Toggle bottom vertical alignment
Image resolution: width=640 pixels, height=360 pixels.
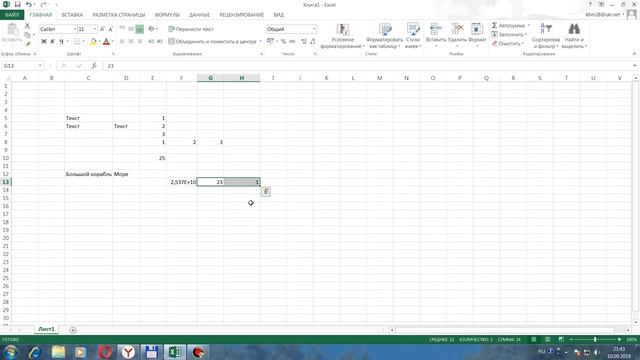point(140,29)
